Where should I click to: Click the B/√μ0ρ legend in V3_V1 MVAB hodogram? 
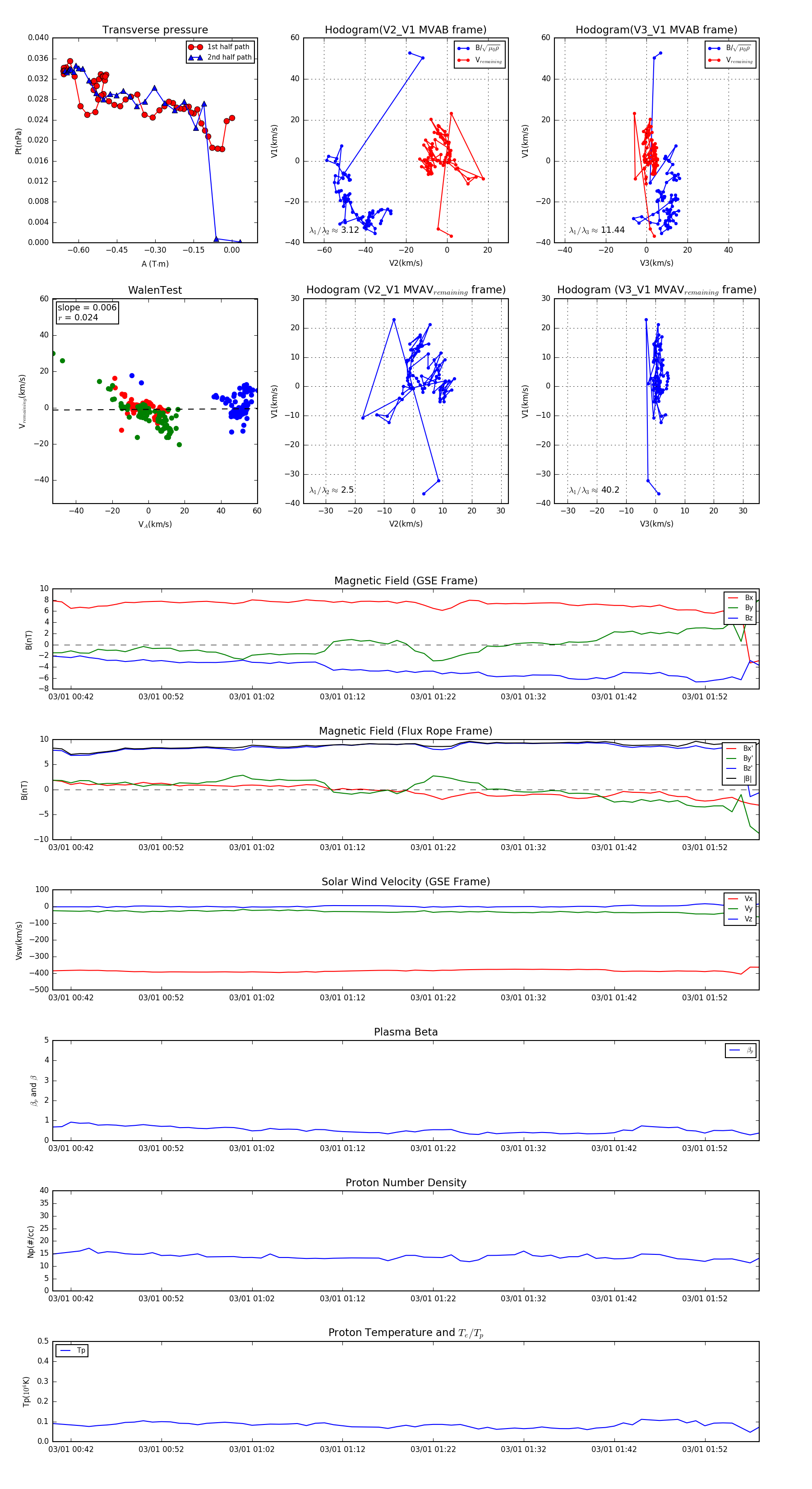point(730,49)
